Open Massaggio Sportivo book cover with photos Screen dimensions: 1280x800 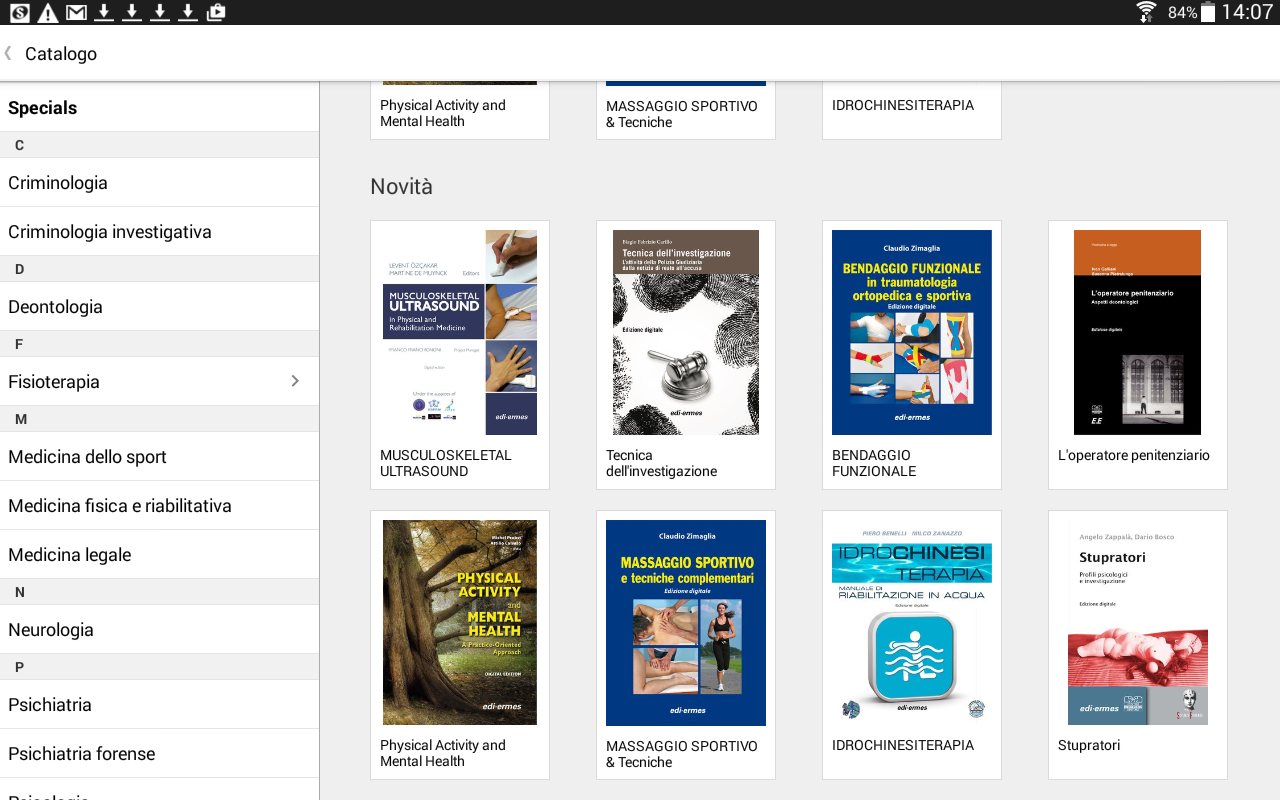point(686,622)
